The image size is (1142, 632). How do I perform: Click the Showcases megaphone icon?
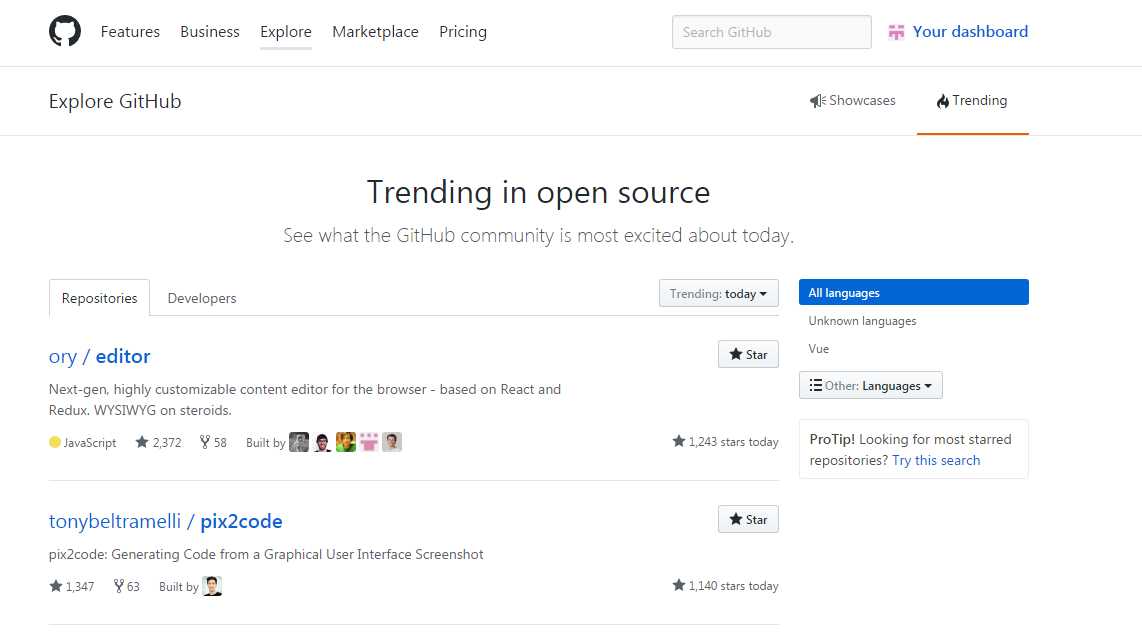[x=817, y=100]
